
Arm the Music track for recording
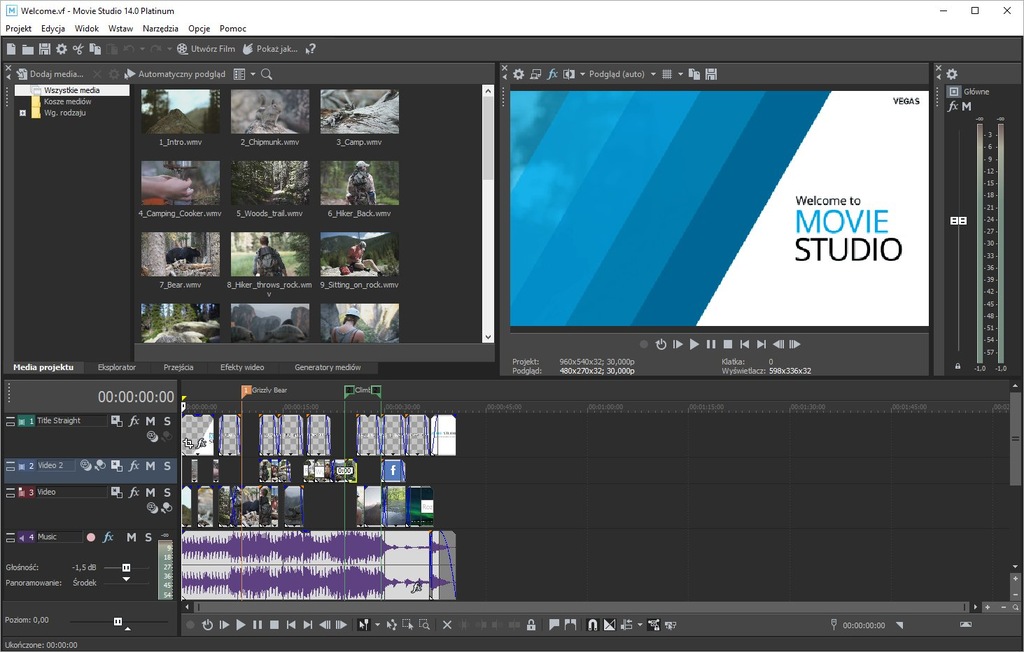pyautogui.click(x=91, y=537)
